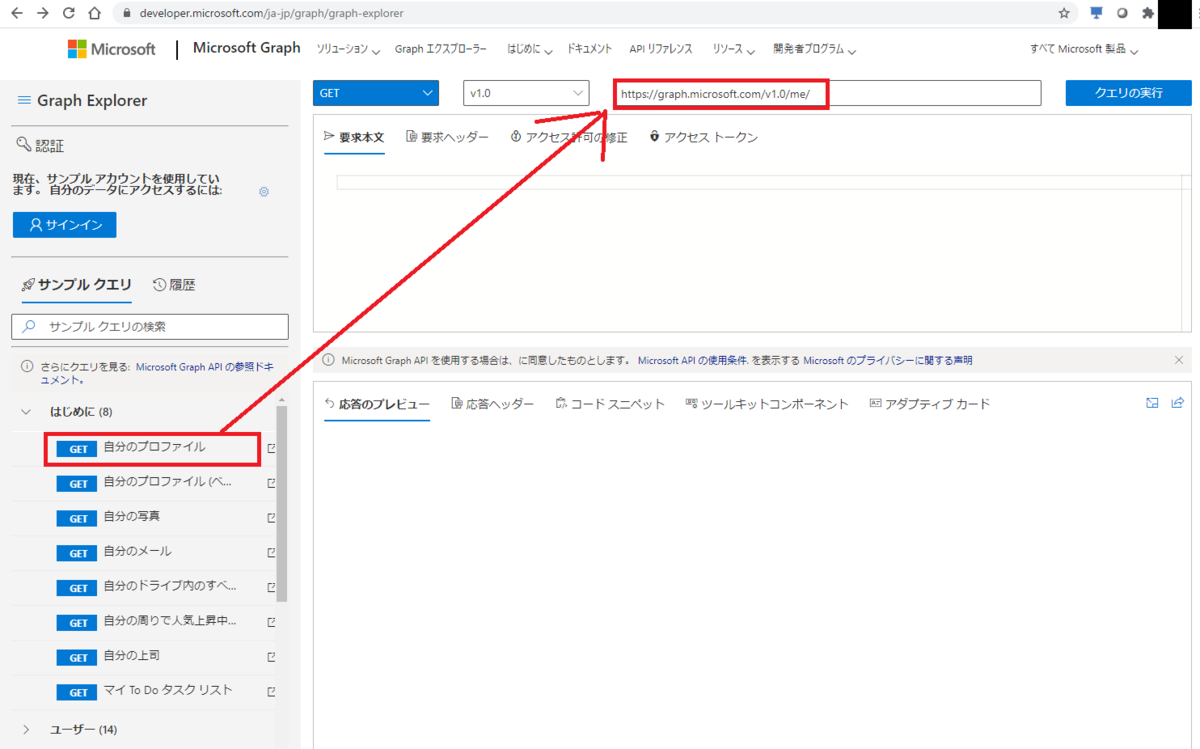This screenshot has height=749, width=1200.
Task: Switch to the 要求ヘッダー tab
Action: click(447, 137)
